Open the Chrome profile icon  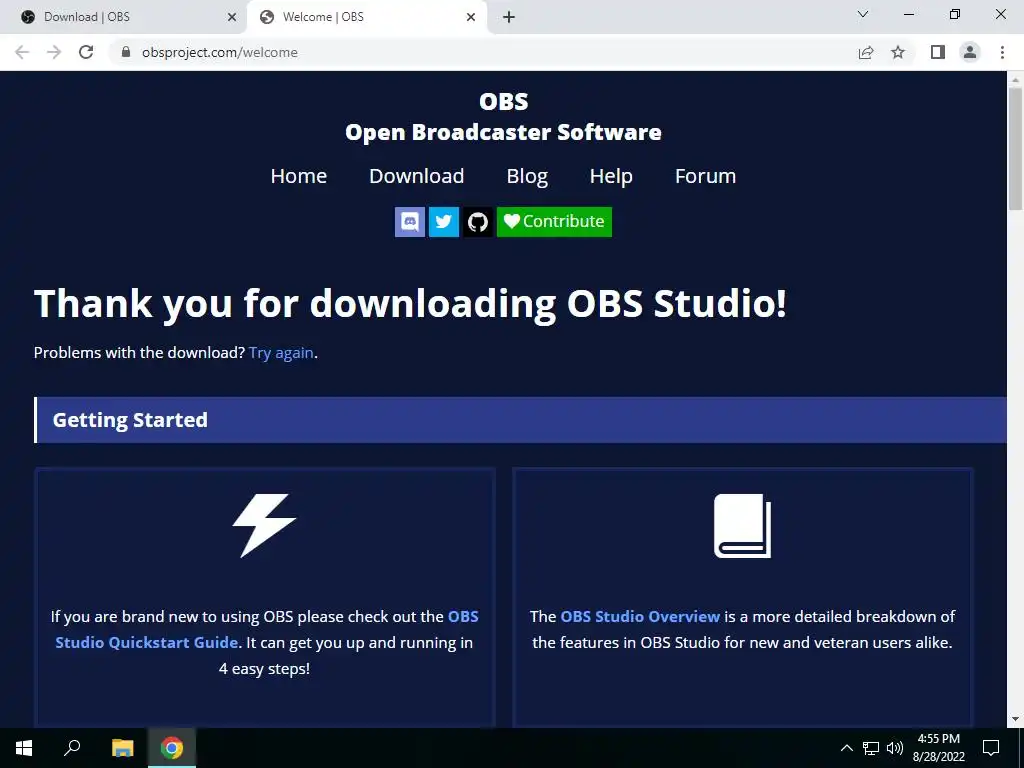coord(970,52)
